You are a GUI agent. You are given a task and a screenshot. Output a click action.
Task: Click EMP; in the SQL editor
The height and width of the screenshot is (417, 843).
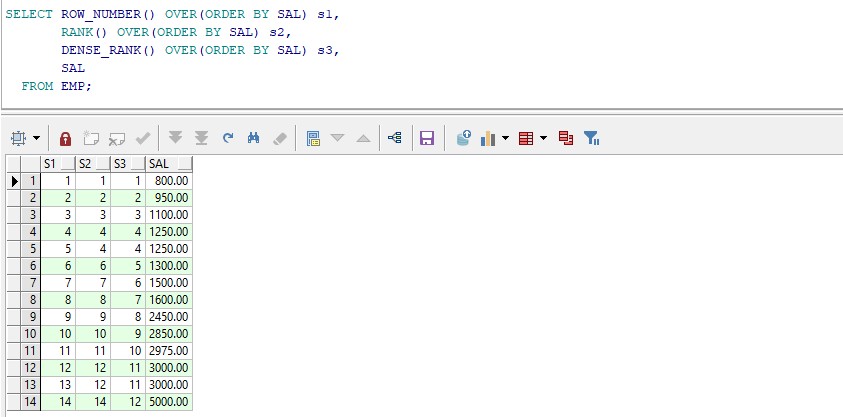tap(76, 85)
